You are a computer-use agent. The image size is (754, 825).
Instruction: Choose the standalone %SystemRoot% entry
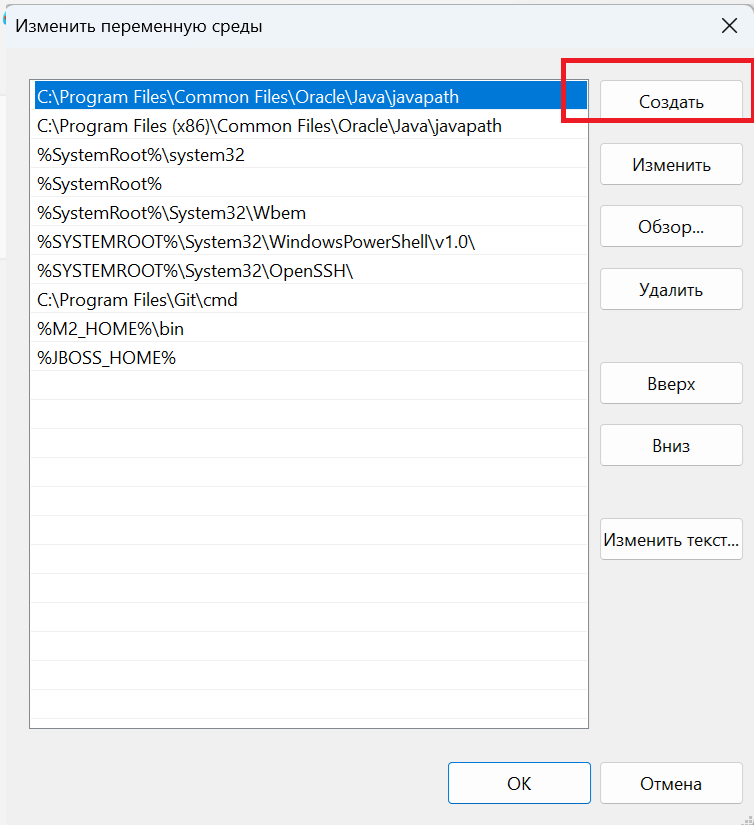point(99,184)
